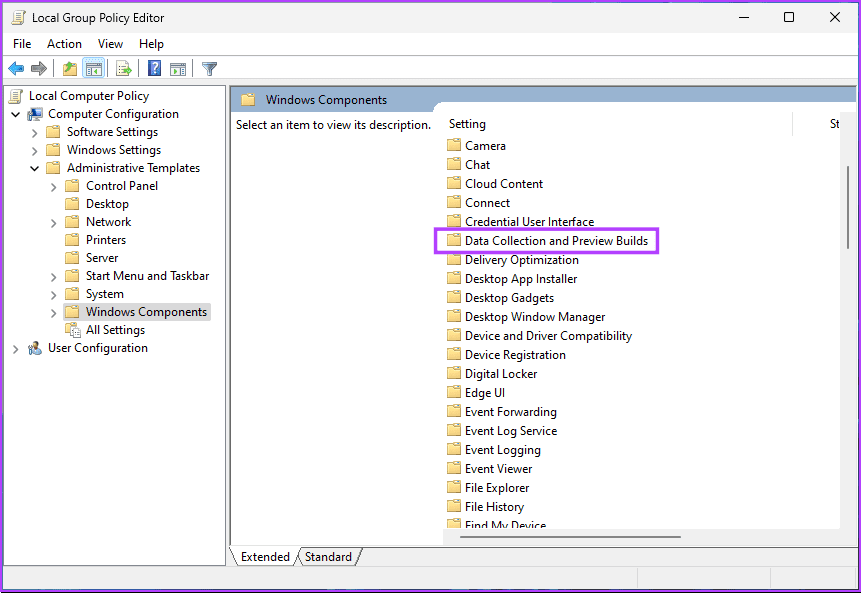Click the Local Computer Policy scroll icon
Viewport: 861px width, 593px height.
coord(16,96)
